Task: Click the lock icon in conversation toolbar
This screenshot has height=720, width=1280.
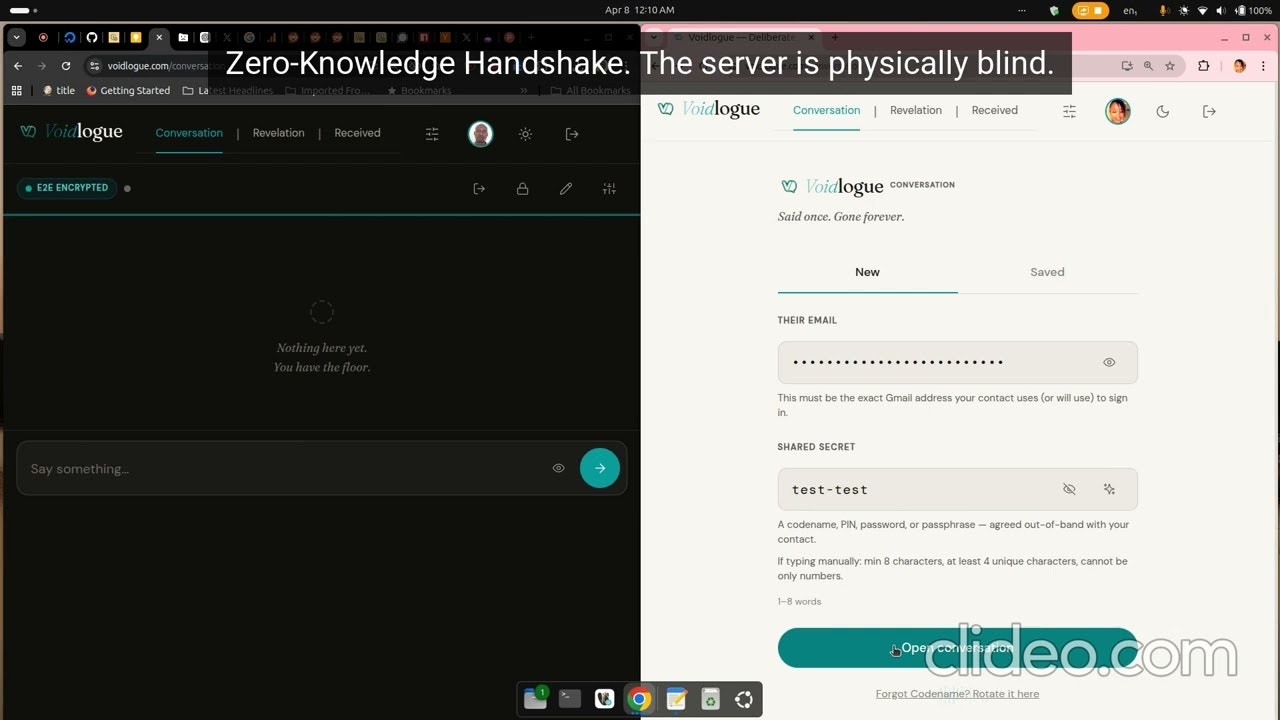Action: [522, 188]
